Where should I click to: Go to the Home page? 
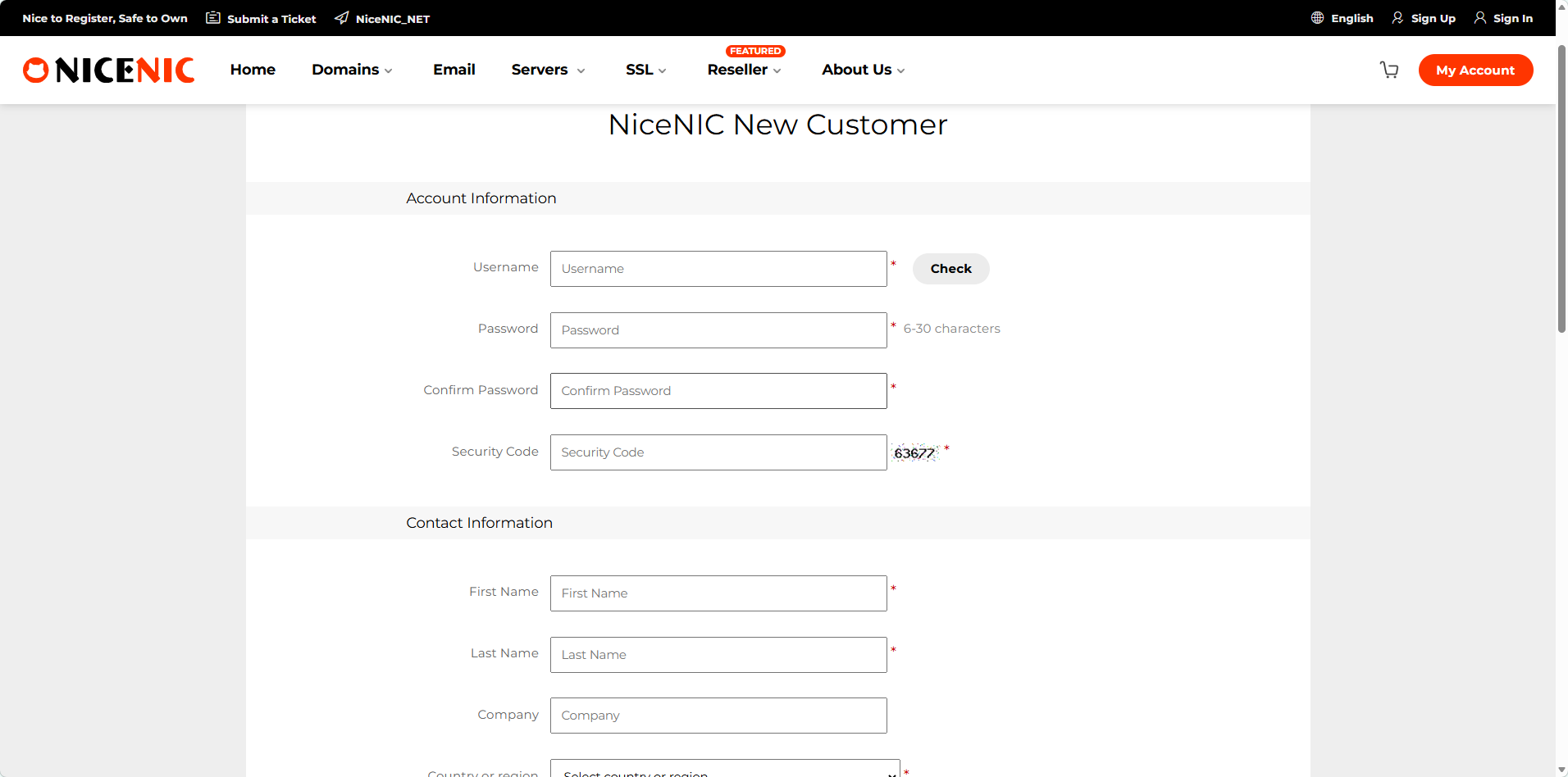coord(253,70)
